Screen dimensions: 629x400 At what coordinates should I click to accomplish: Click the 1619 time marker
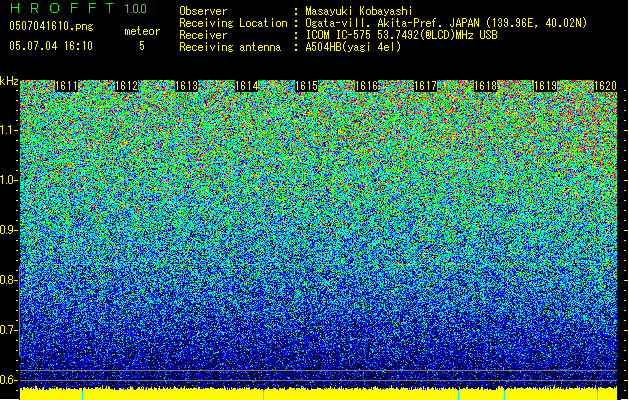click(546, 86)
